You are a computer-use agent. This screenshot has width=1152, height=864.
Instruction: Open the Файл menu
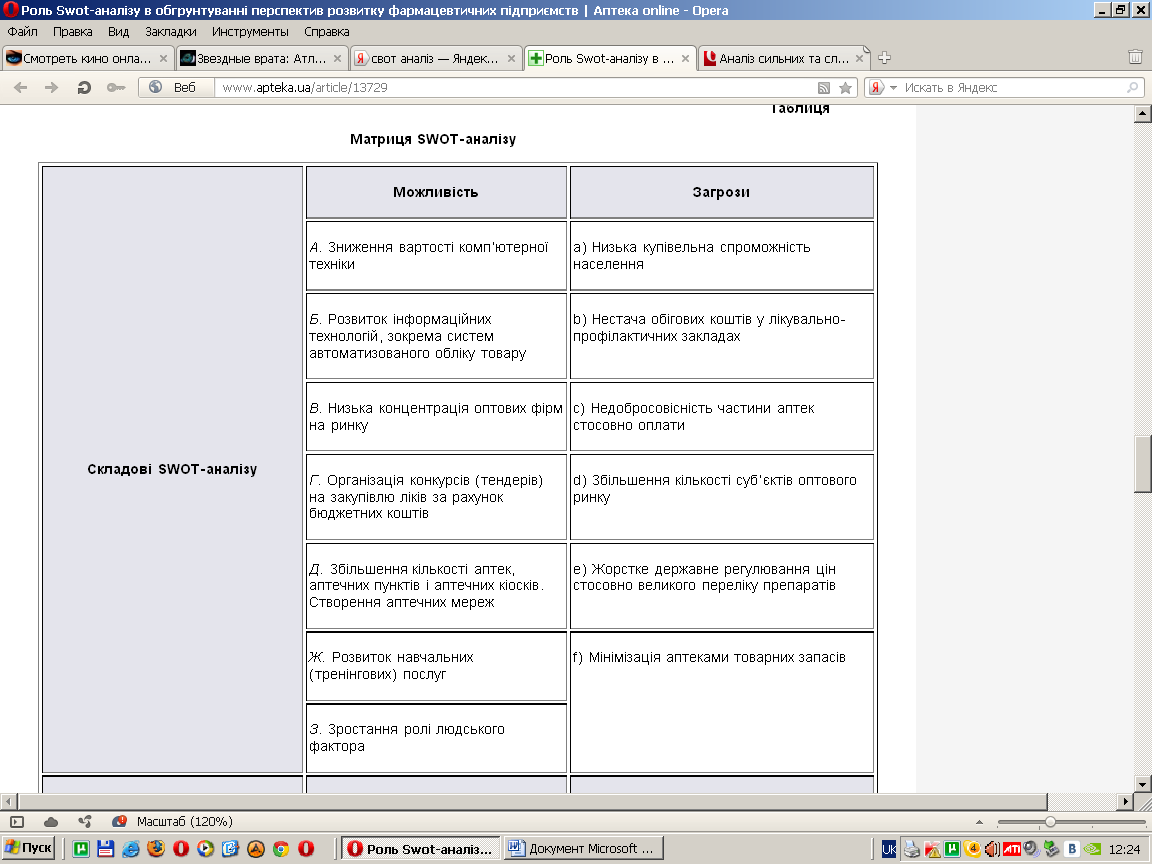point(23,32)
